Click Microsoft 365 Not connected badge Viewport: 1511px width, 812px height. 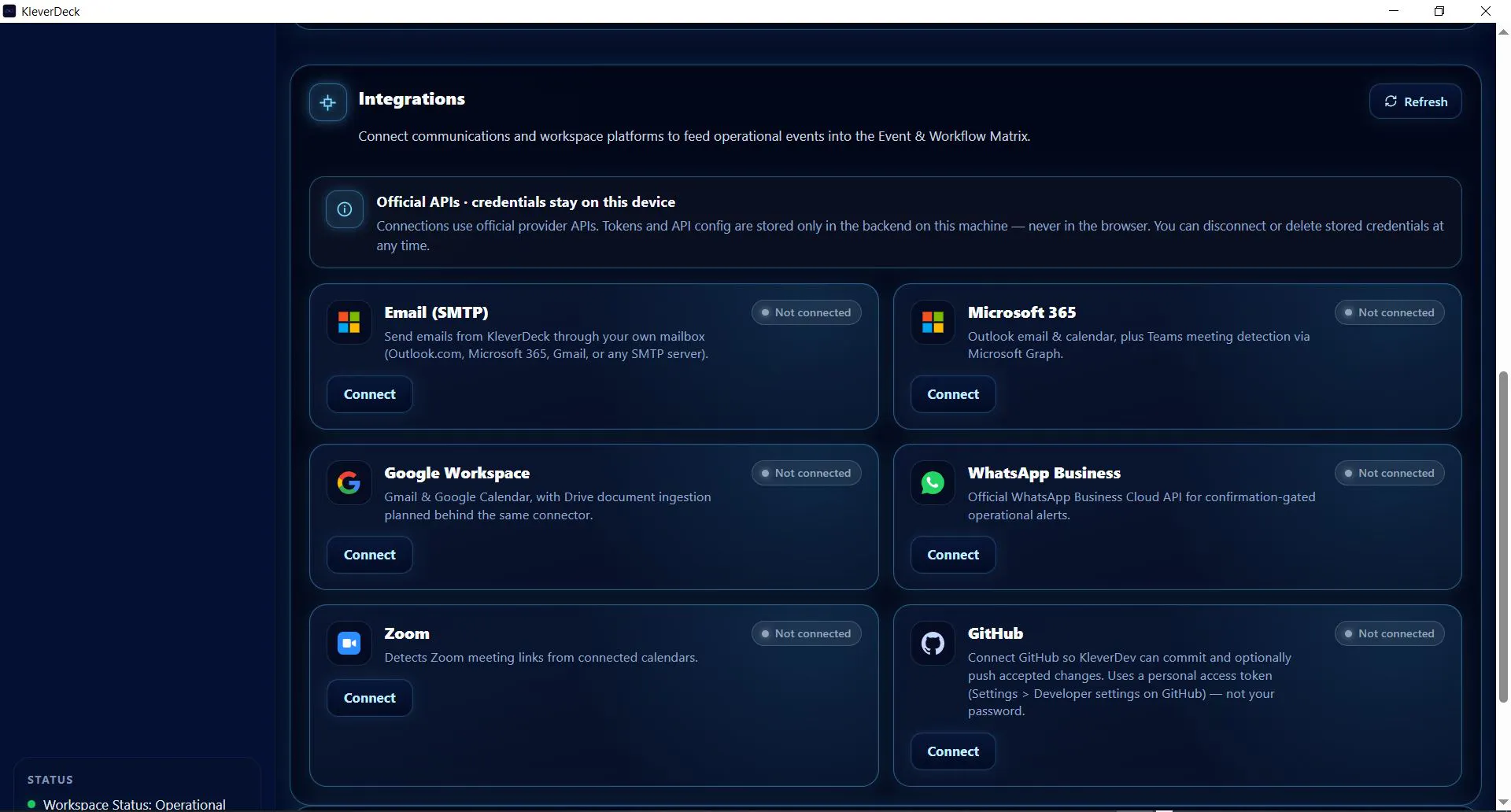click(x=1389, y=312)
